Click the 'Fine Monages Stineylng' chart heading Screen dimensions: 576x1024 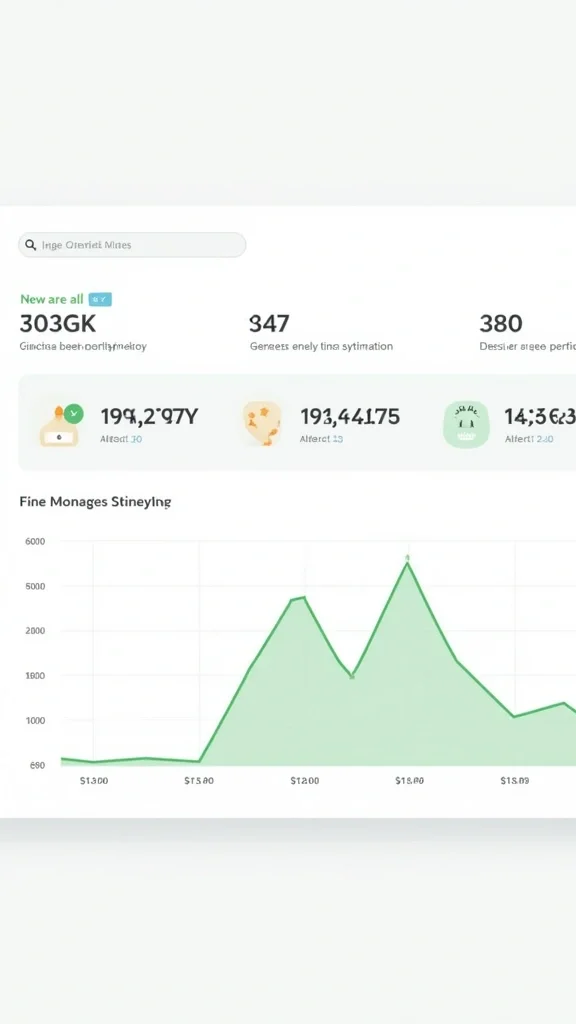click(x=95, y=502)
